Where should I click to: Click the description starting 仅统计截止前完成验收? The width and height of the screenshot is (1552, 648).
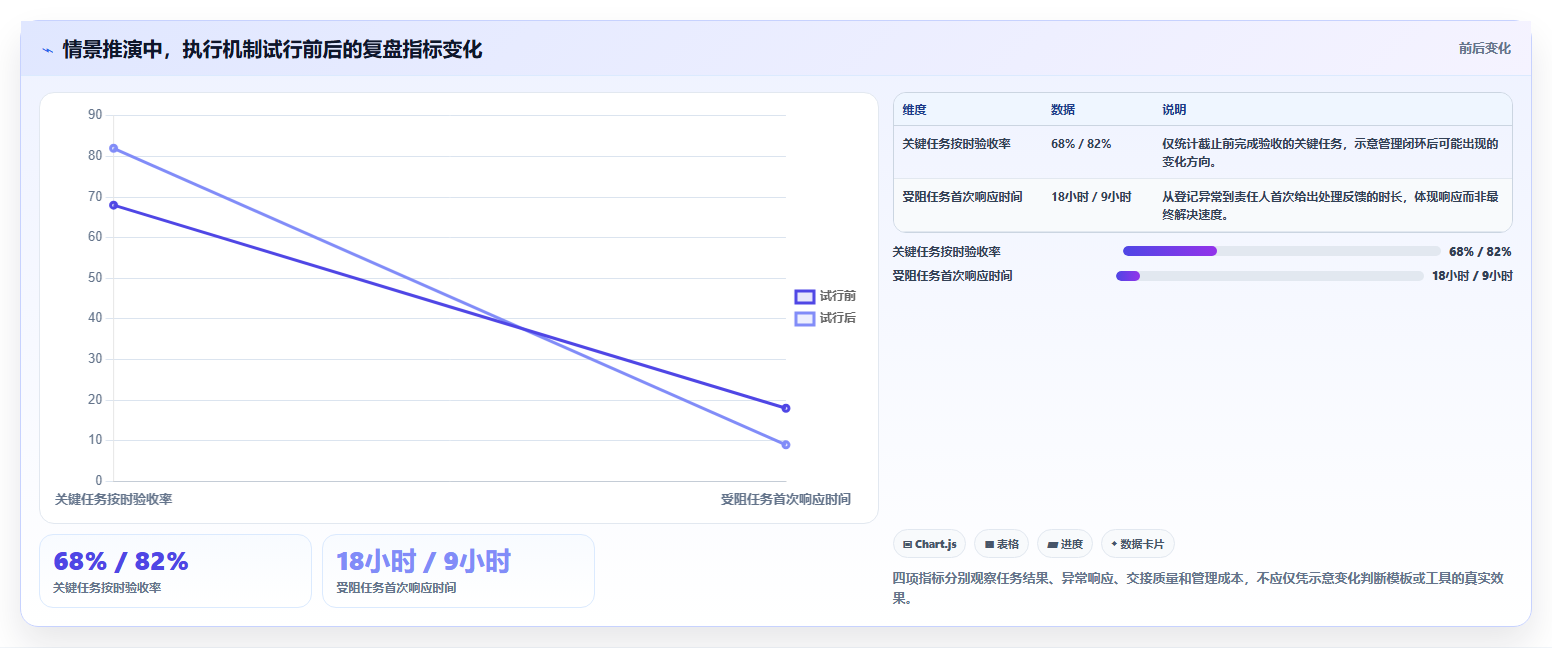coord(1330,152)
